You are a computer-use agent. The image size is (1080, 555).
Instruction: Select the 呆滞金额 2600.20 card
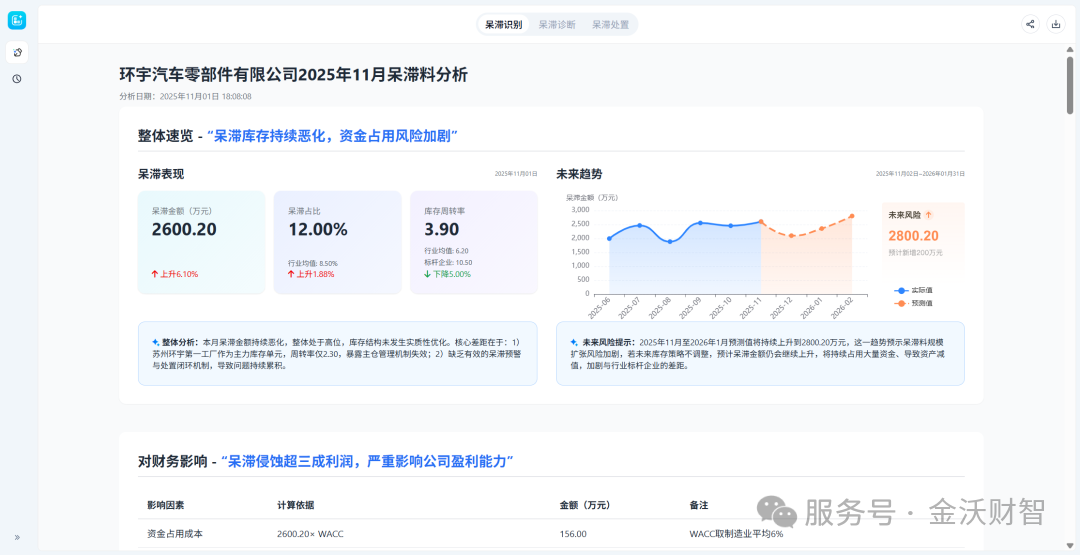(201, 242)
